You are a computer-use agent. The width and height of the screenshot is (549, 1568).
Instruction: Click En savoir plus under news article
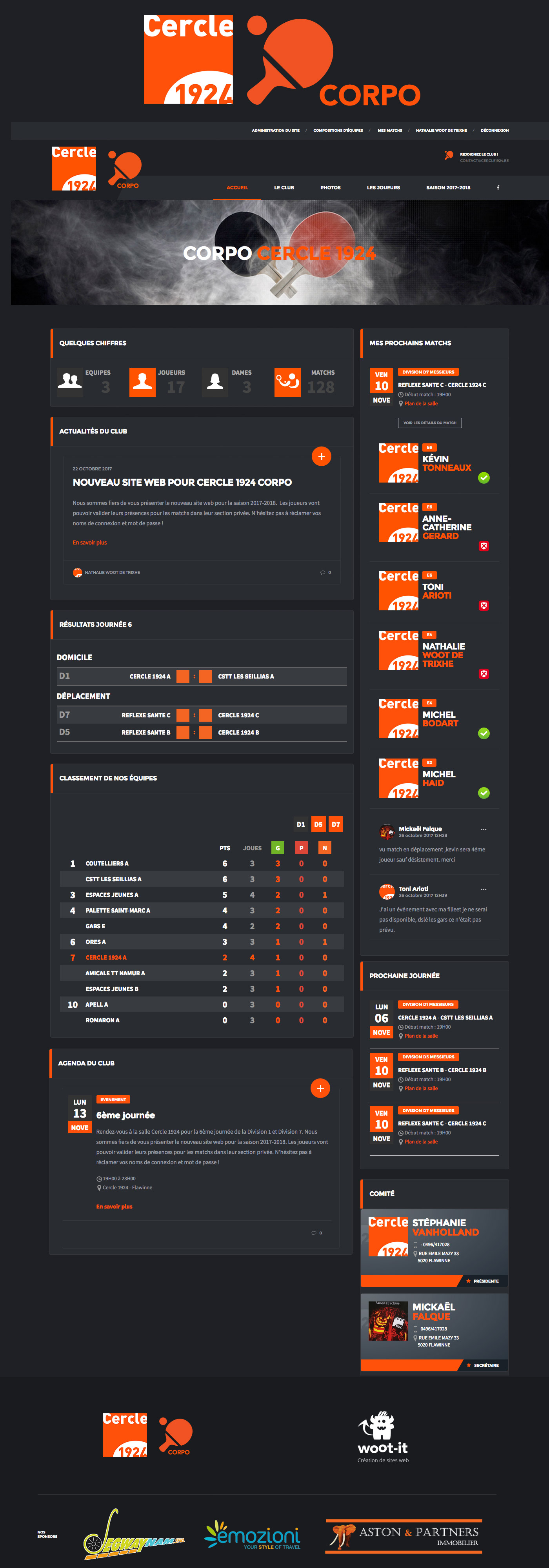point(89,543)
